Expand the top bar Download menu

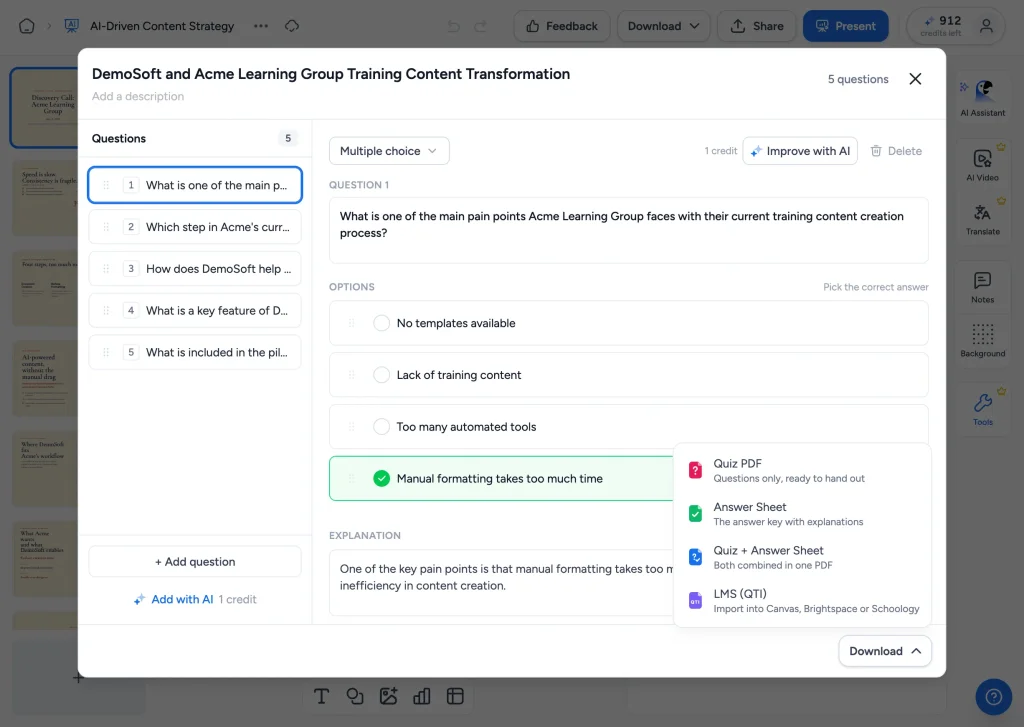pyautogui.click(x=664, y=26)
